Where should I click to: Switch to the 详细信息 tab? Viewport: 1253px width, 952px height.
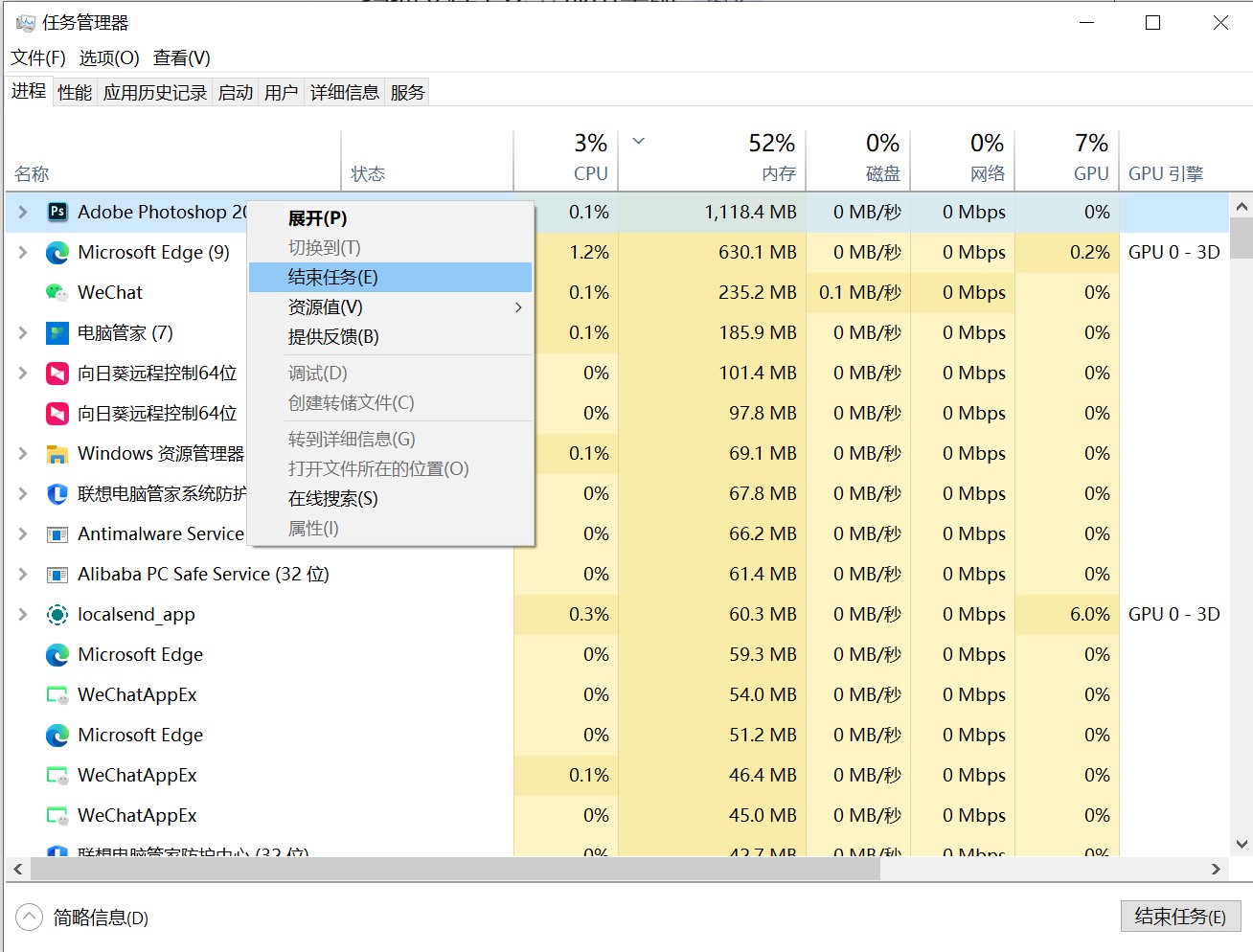point(344,91)
